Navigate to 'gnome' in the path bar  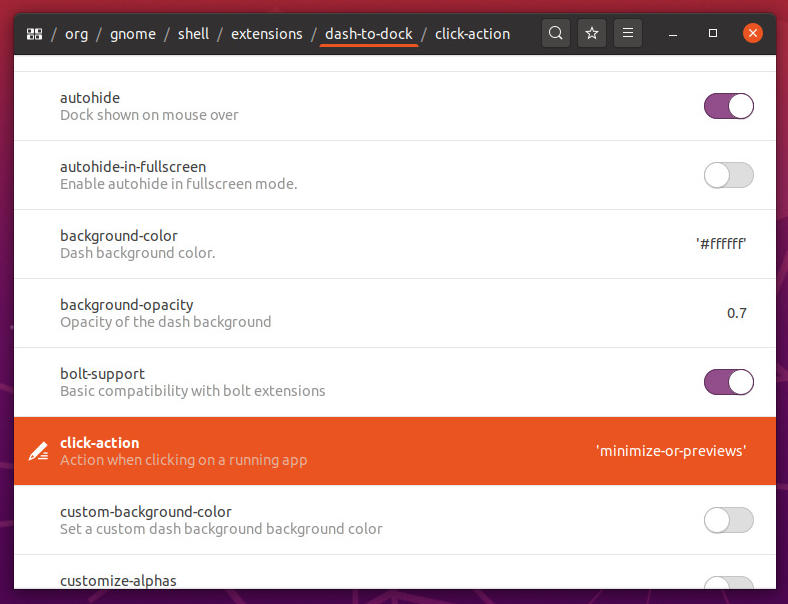pyautogui.click(x=133, y=34)
